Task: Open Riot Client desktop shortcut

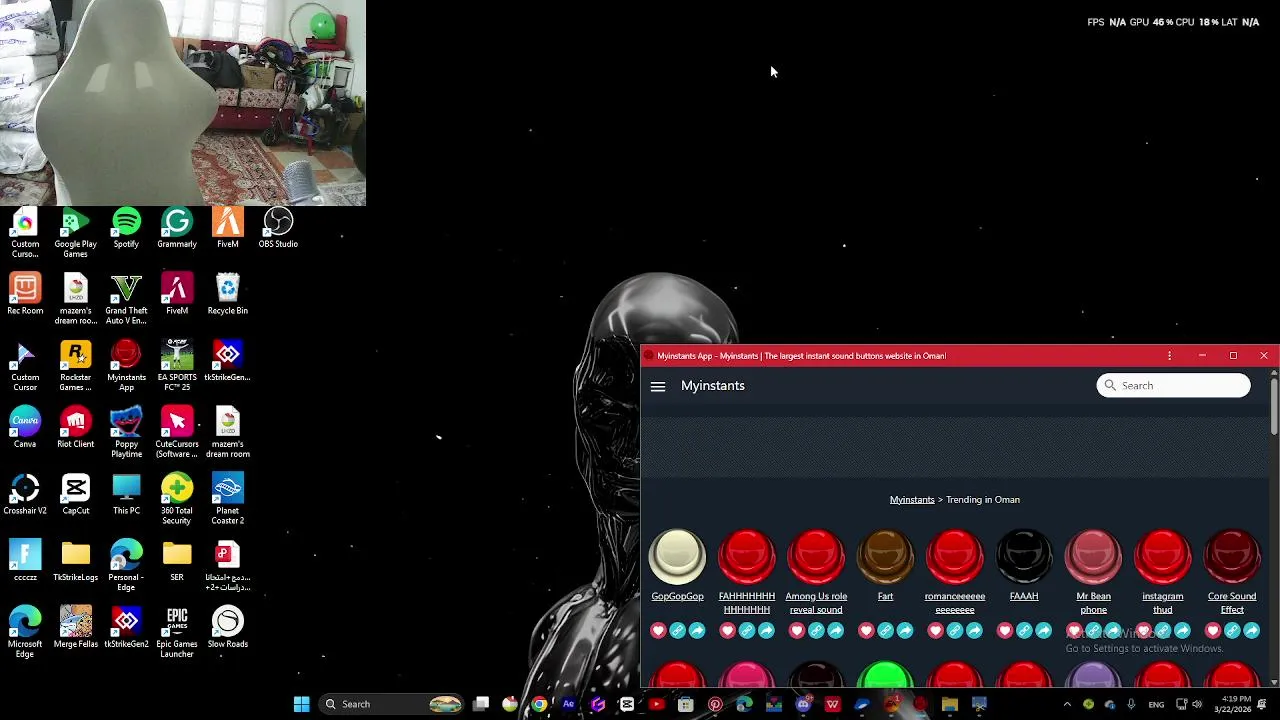Action: tap(76, 429)
